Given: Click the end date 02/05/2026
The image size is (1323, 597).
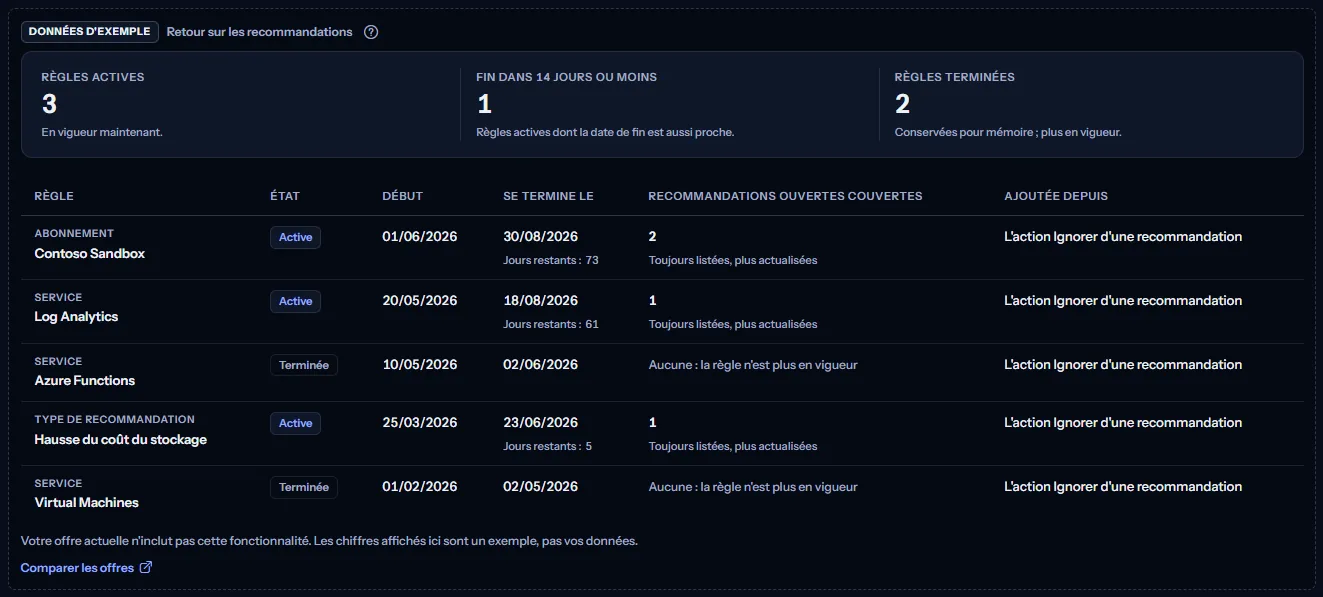Looking at the screenshot, I should coord(541,487).
